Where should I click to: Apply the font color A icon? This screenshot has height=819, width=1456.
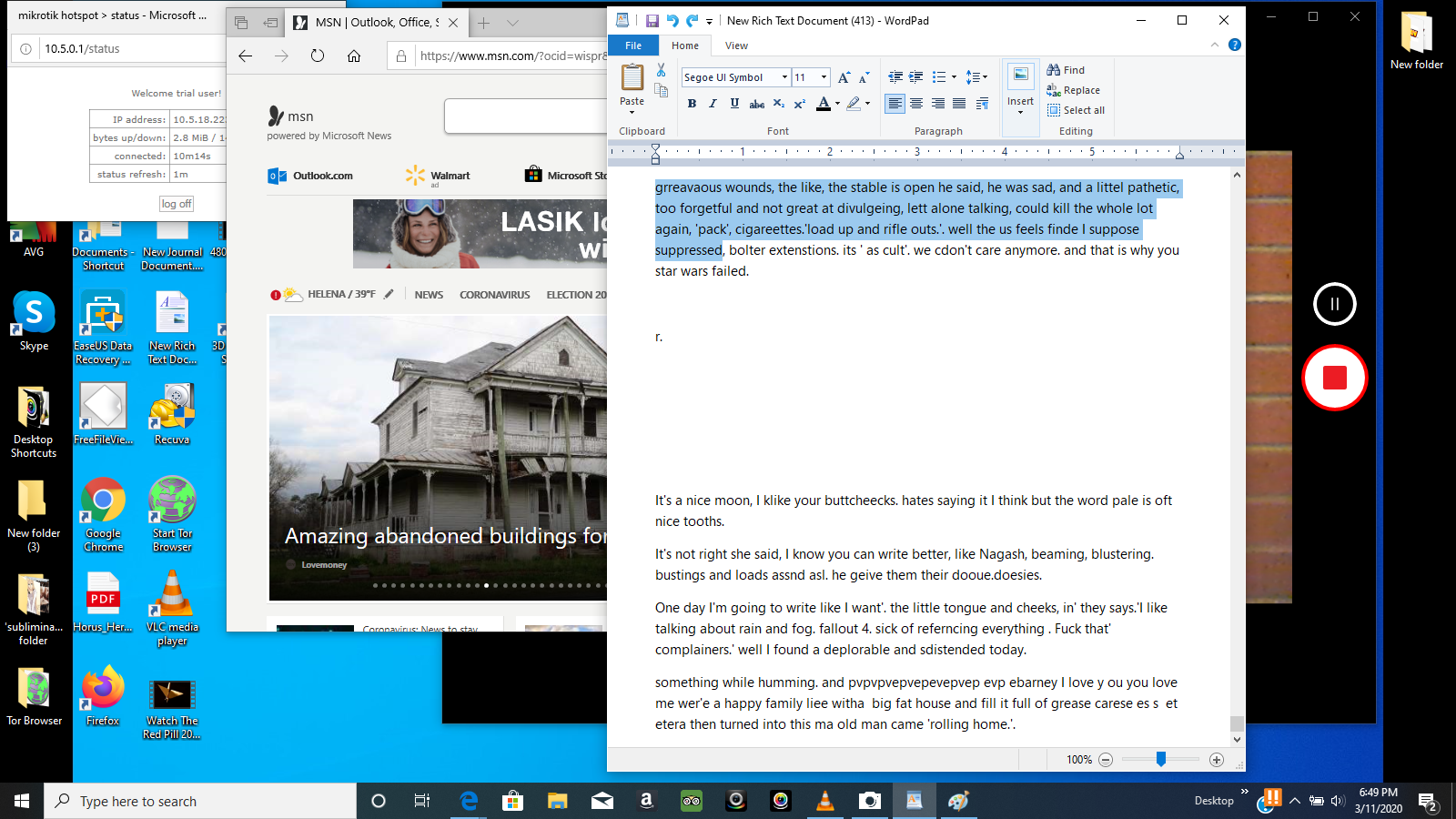[x=824, y=104]
